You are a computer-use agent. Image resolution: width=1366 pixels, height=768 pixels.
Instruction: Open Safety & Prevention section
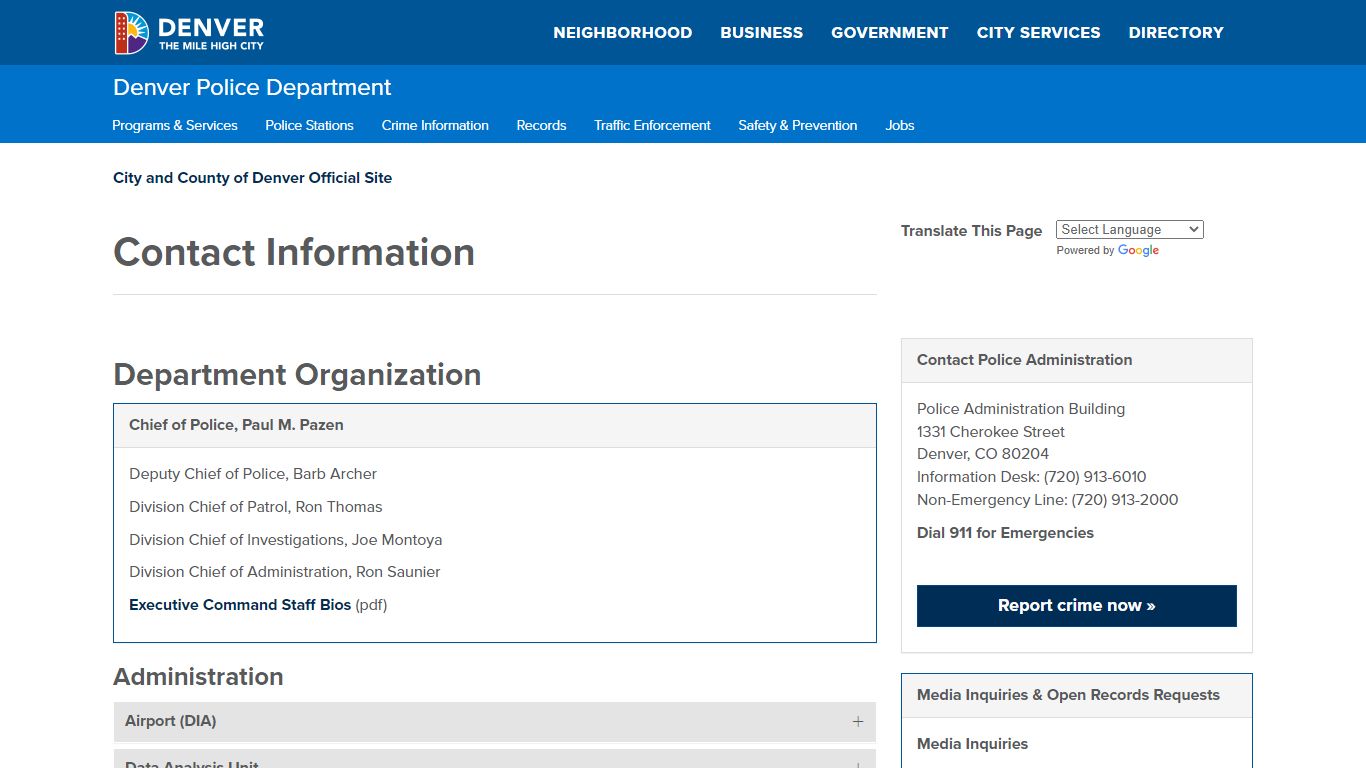click(x=797, y=125)
